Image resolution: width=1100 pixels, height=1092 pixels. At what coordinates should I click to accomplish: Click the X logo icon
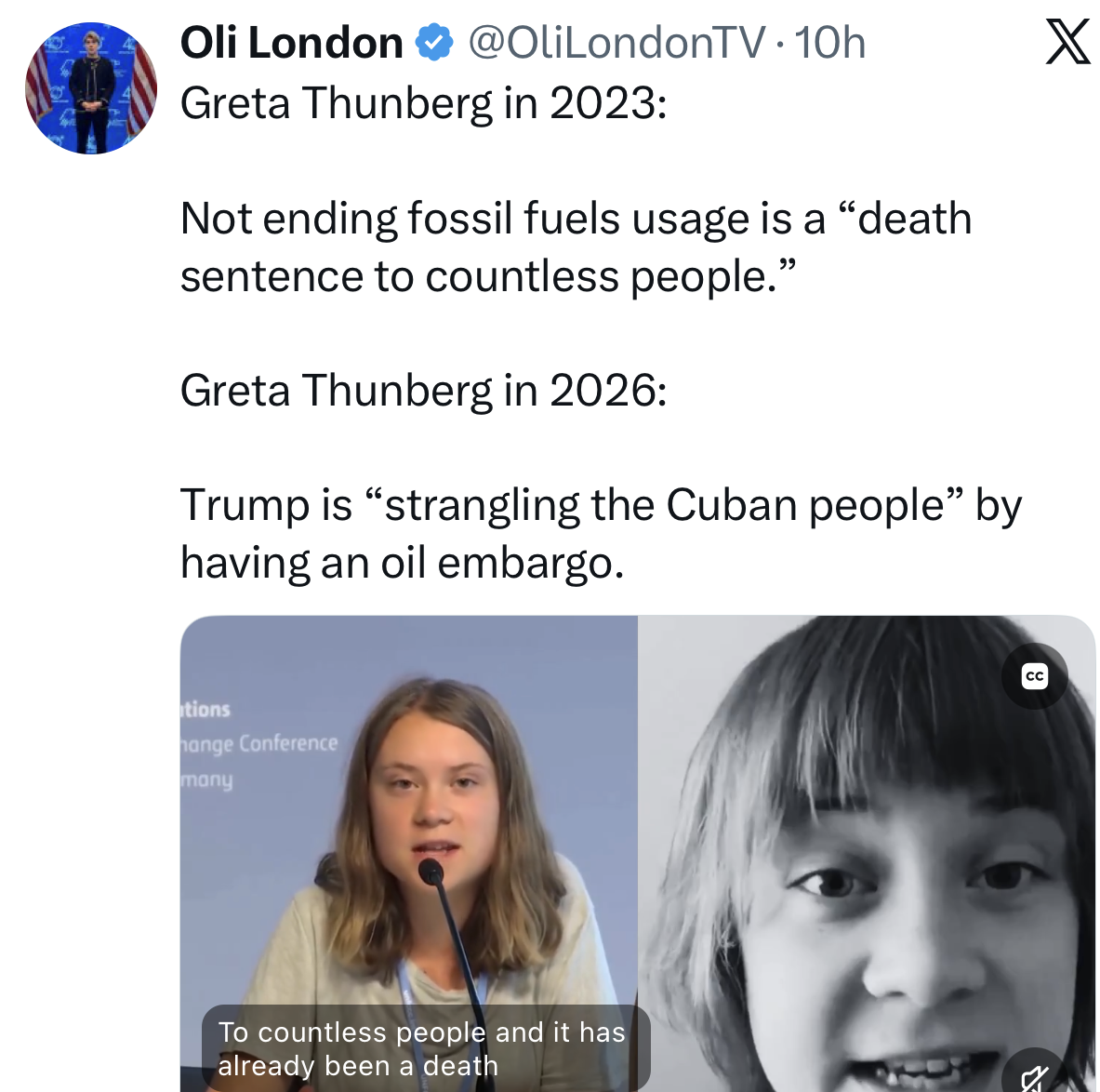click(1067, 43)
